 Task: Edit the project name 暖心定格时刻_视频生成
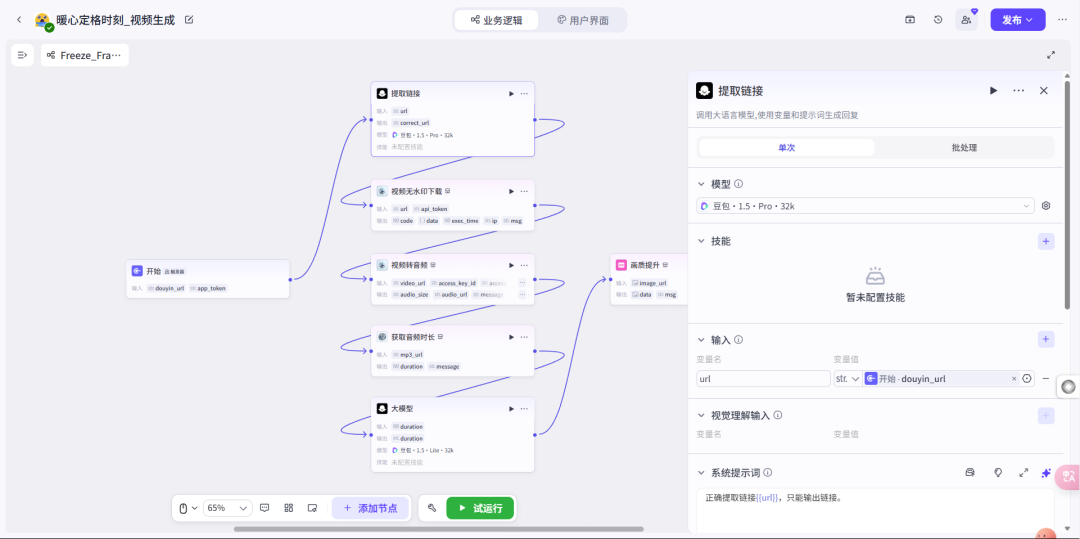coord(189,20)
